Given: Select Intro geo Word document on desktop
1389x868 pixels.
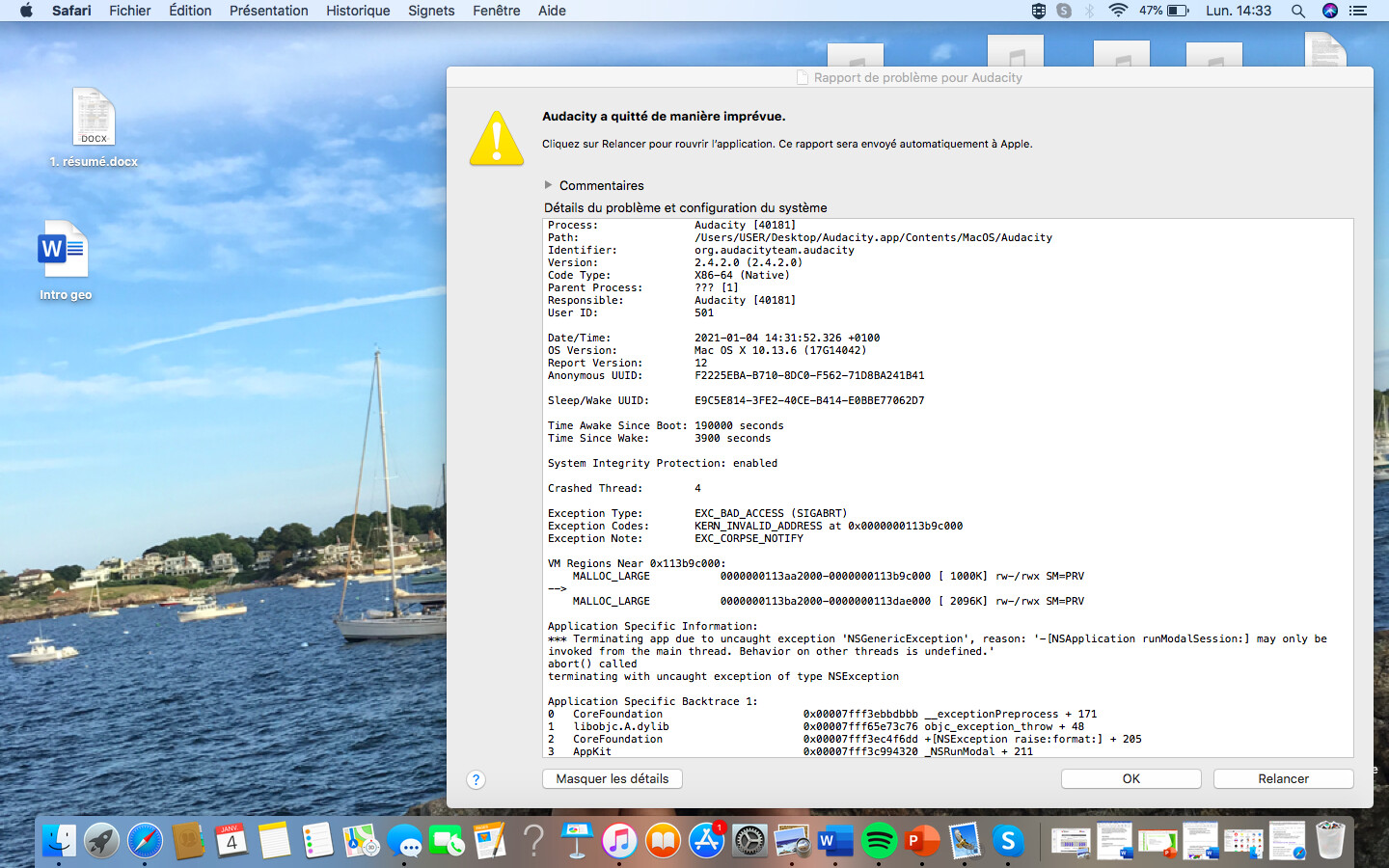Looking at the screenshot, I should point(65,261).
